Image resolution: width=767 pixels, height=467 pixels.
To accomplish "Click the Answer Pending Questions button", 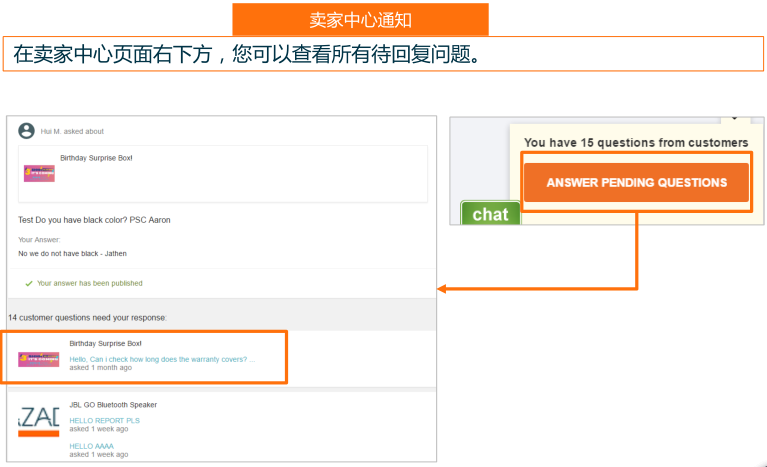I will [636, 182].
